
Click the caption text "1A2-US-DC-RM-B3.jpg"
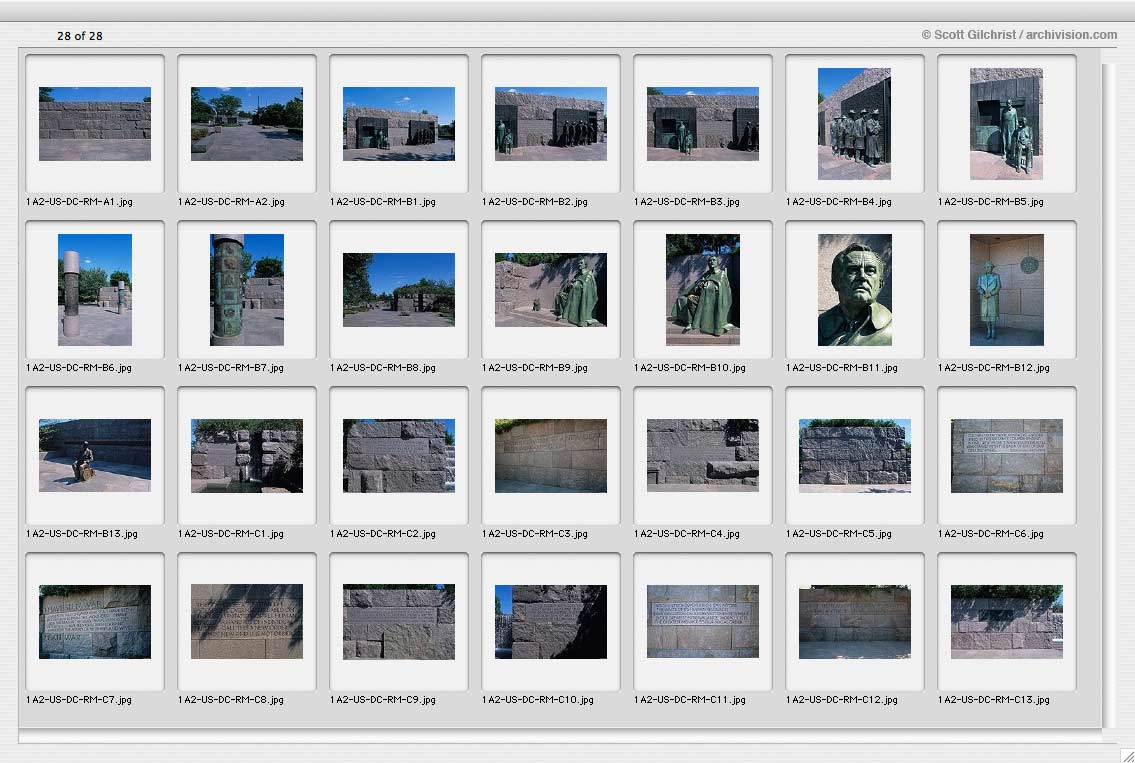pyautogui.click(x=687, y=202)
